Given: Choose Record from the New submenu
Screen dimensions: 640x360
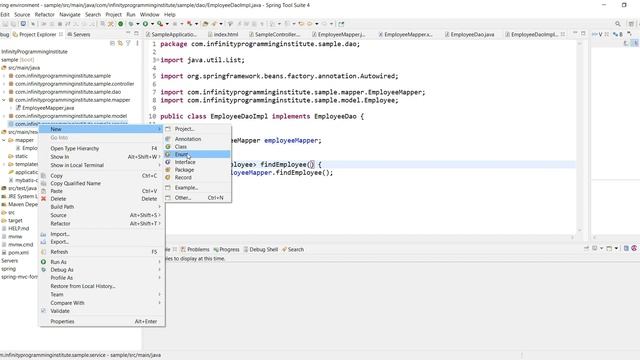Looking at the screenshot, I should (197, 178).
